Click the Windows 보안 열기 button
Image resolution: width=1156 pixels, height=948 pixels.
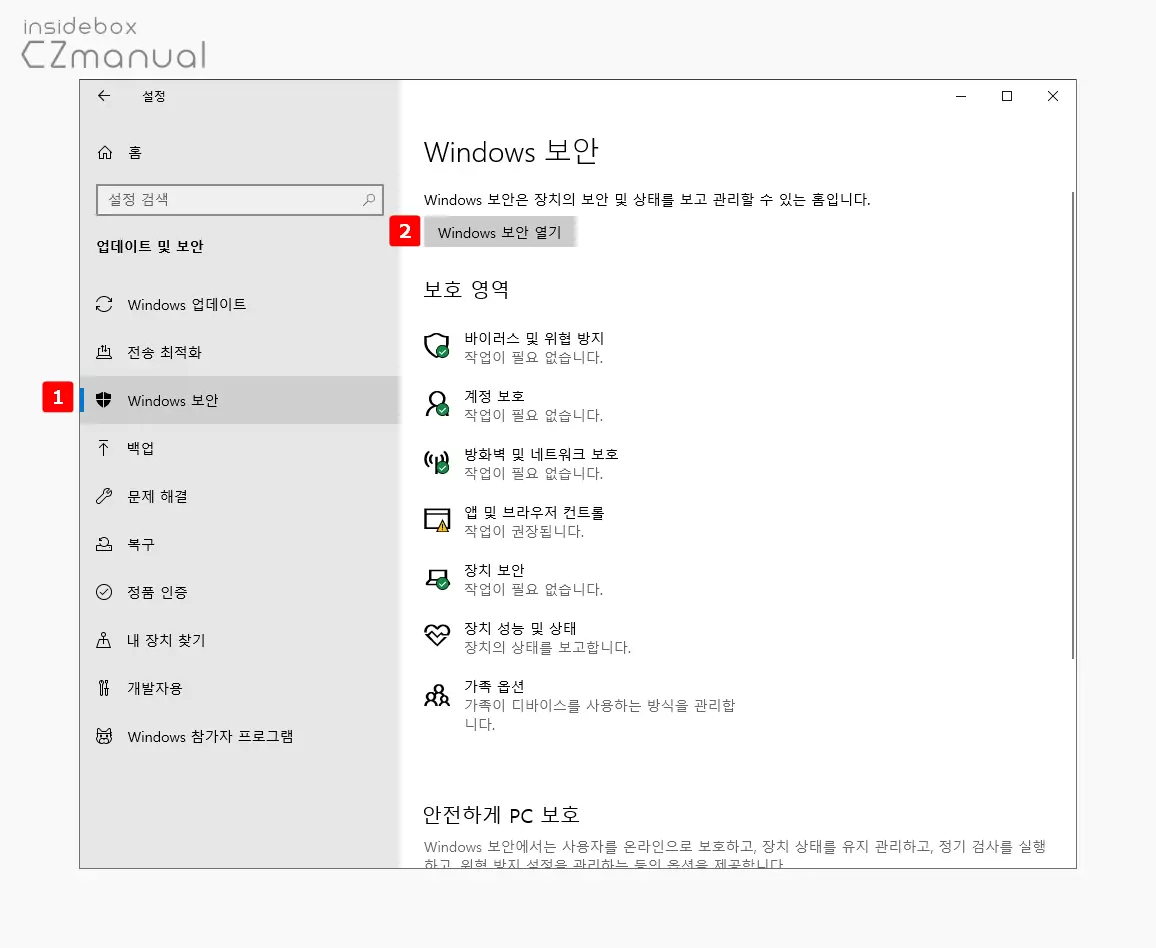coord(499,232)
